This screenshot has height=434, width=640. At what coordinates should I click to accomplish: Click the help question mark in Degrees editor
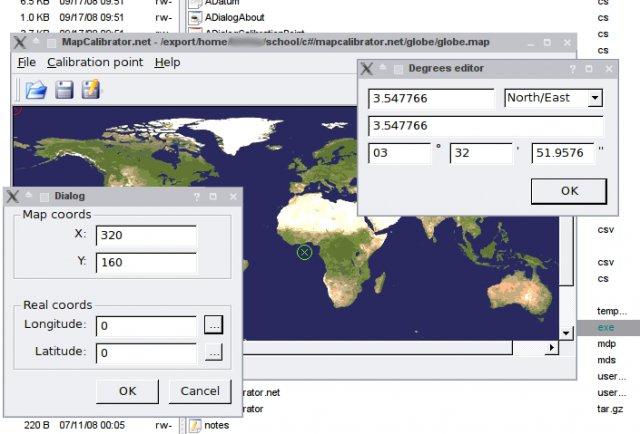[572, 69]
